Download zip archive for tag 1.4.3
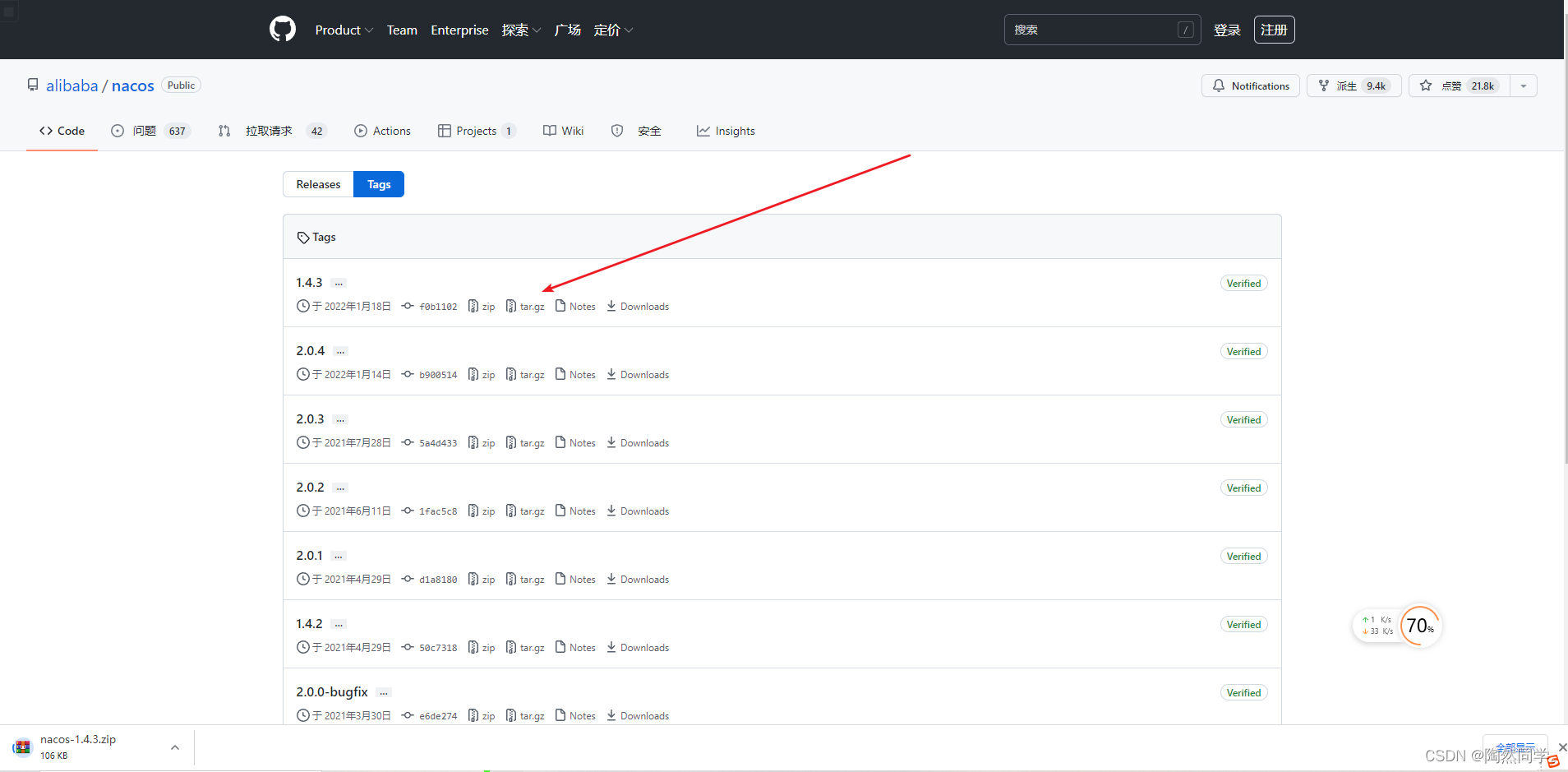Viewport: 1568px width, 772px height. (482, 307)
